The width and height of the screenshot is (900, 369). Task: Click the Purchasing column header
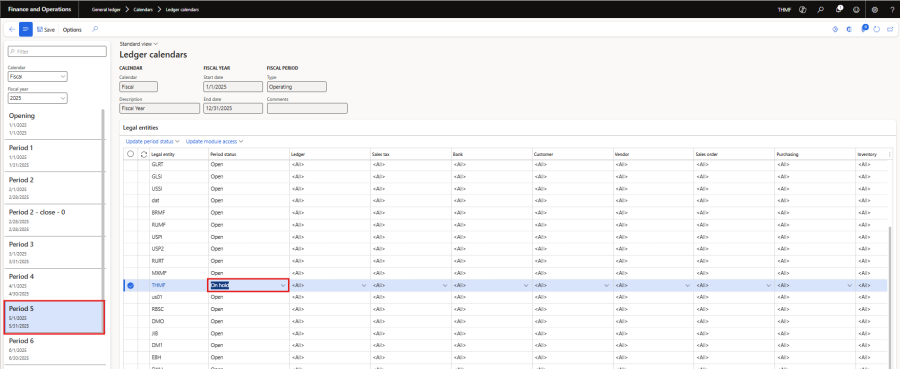814,154
